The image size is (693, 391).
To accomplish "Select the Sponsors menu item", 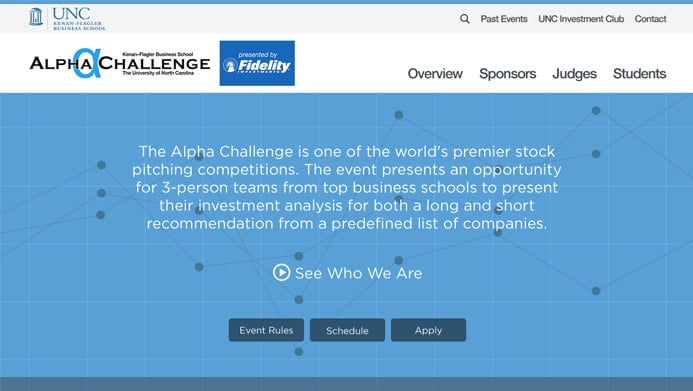I will pos(507,73).
